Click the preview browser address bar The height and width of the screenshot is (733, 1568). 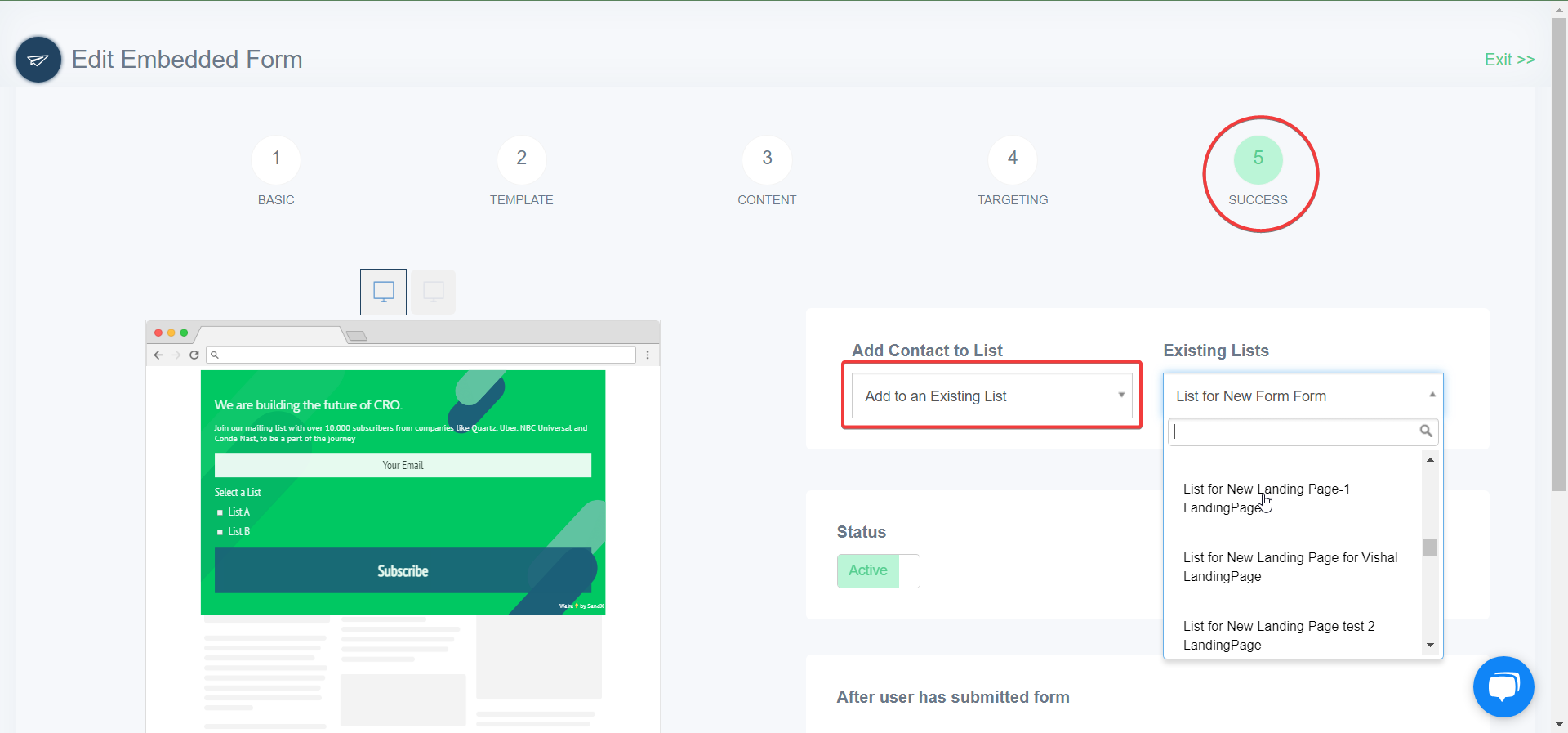pyautogui.click(x=421, y=355)
